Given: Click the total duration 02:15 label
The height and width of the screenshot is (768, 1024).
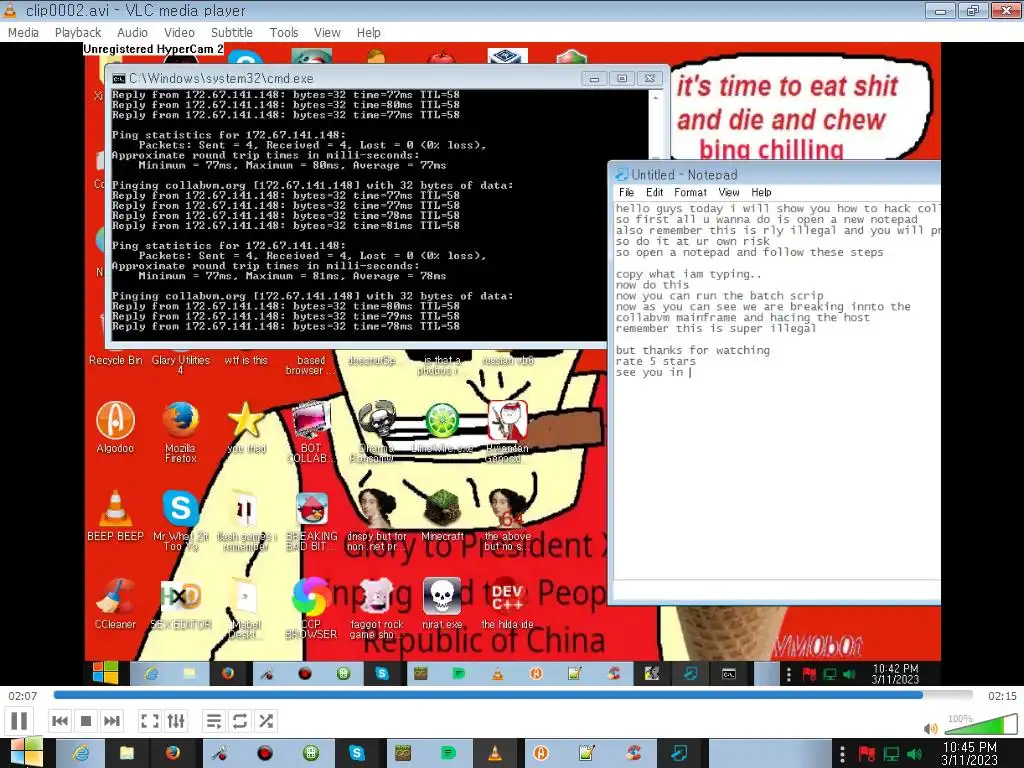Looking at the screenshot, I should coord(1002,696).
